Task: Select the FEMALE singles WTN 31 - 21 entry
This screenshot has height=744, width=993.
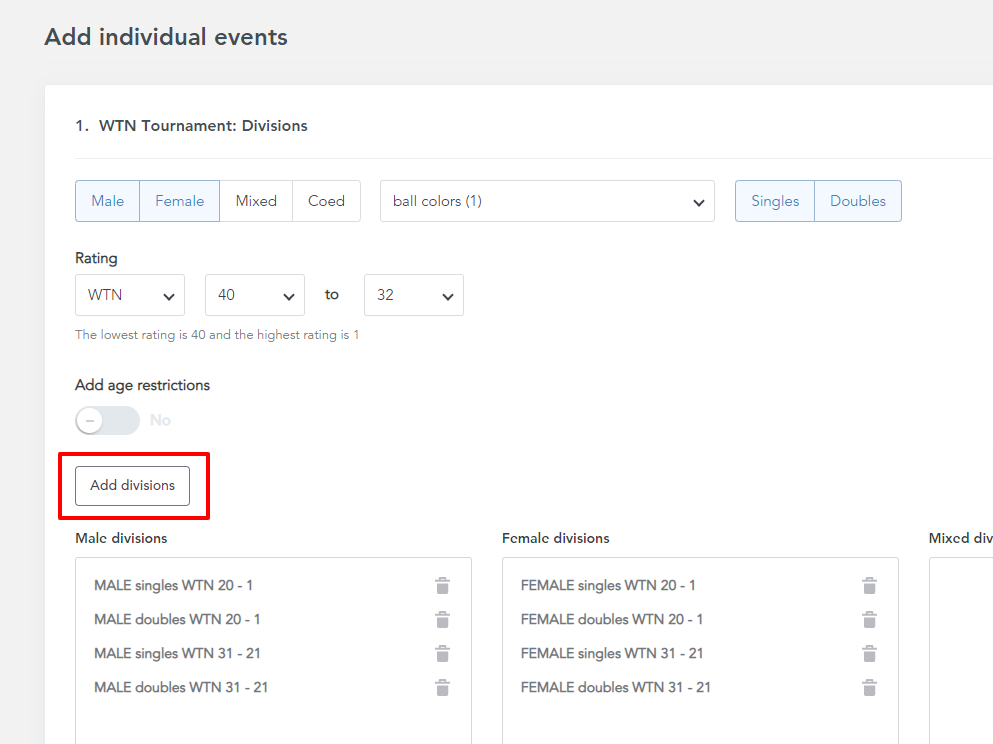Action: [612, 653]
